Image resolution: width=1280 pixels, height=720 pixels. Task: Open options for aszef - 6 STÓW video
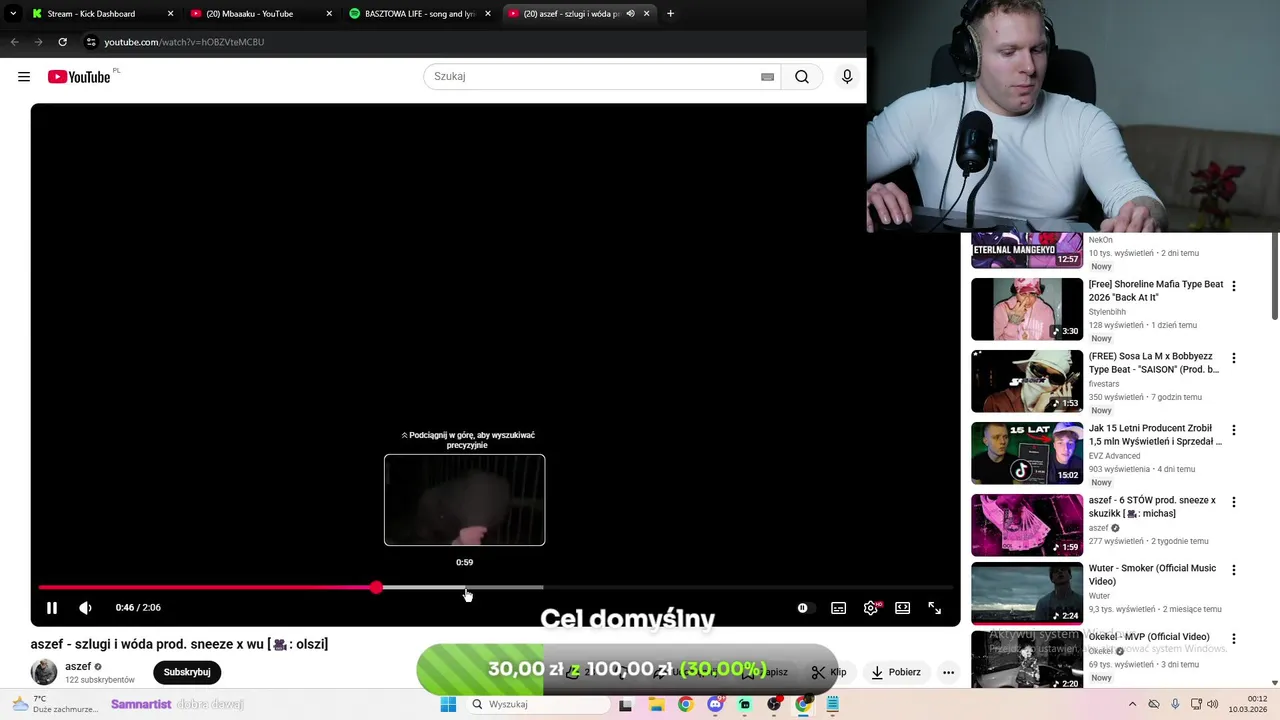(1233, 502)
